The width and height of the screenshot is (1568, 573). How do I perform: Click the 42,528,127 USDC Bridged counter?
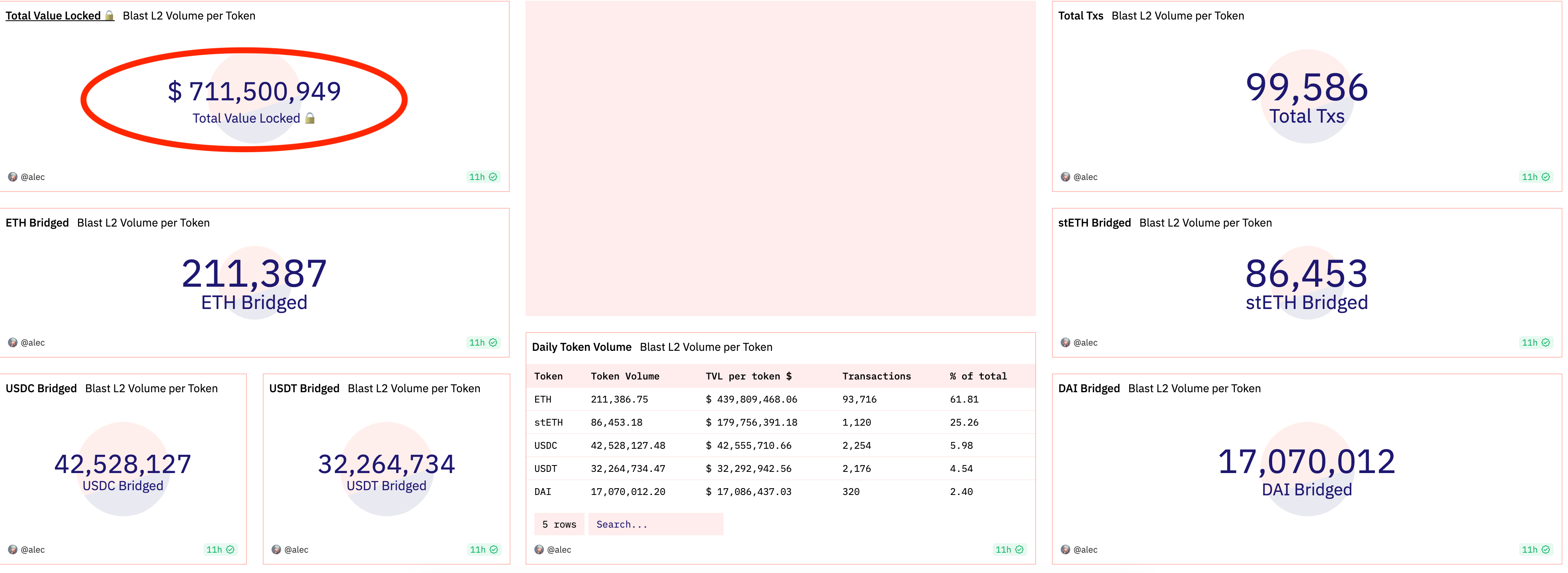[x=123, y=464]
